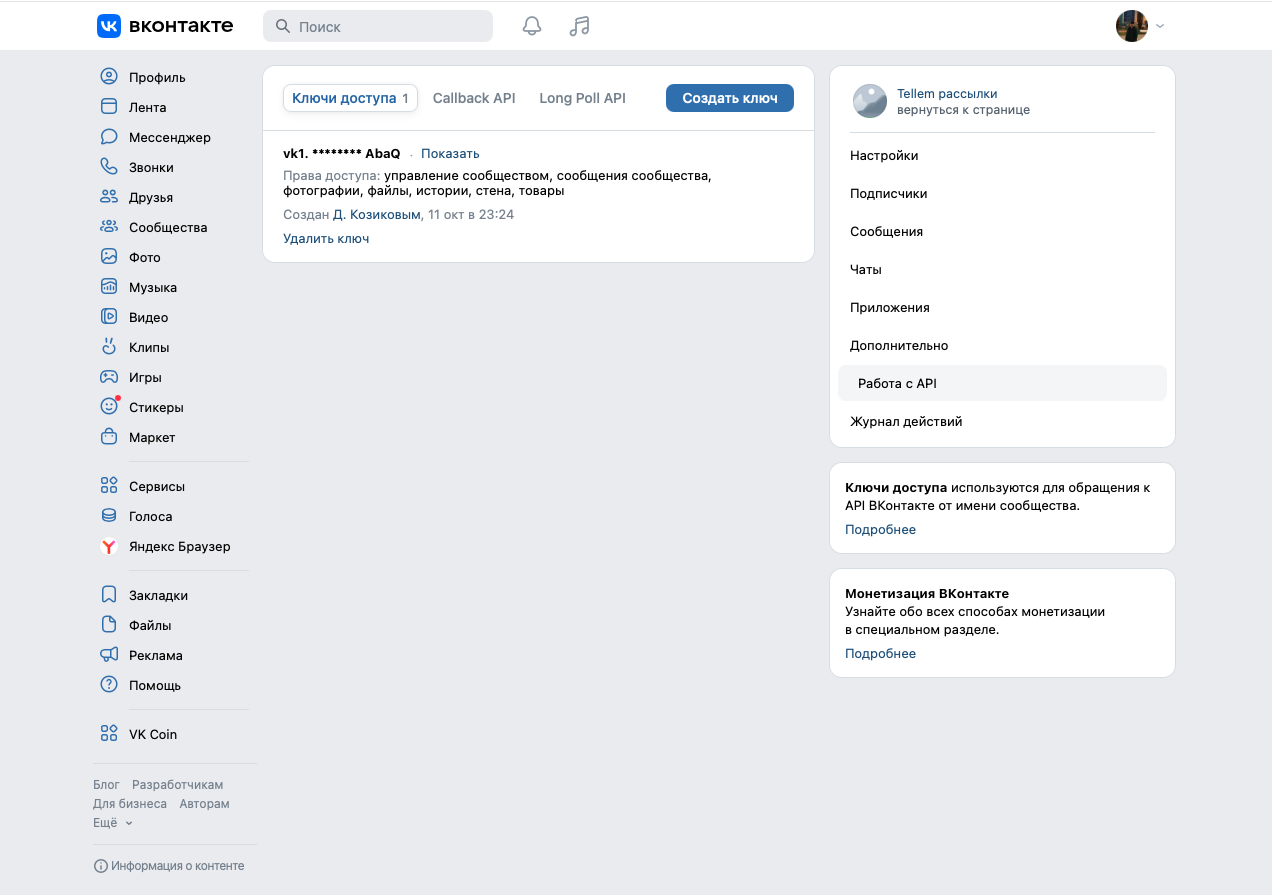Click the Создать ключ button
1272x895 pixels.
coord(730,98)
